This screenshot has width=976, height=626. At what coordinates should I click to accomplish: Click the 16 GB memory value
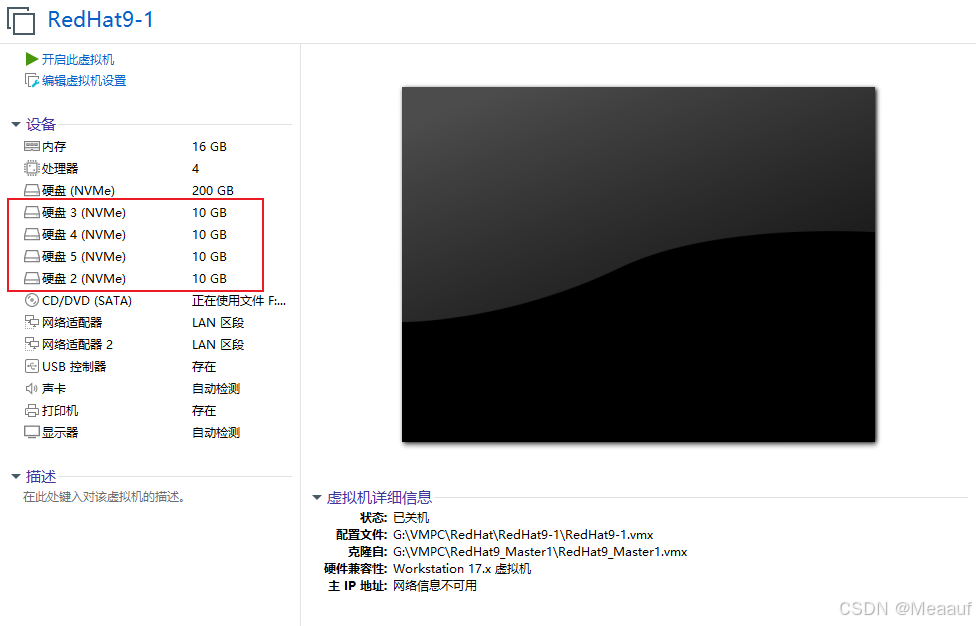[209, 147]
